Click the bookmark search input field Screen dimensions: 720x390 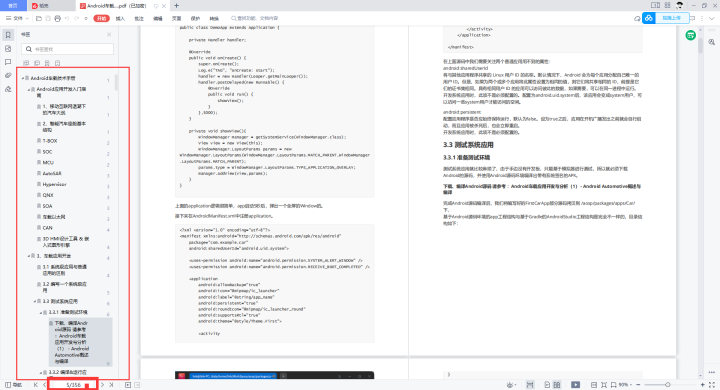[x=68, y=49]
